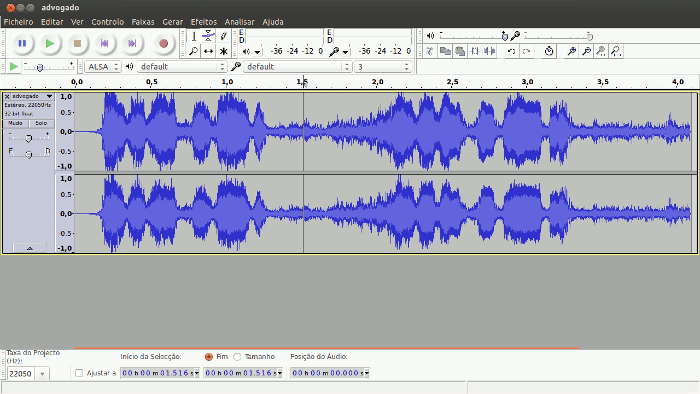Image resolution: width=700 pixels, height=394 pixels.
Task: Click the Copy icon in edit toolbar
Action: pyautogui.click(x=445, y=51)
